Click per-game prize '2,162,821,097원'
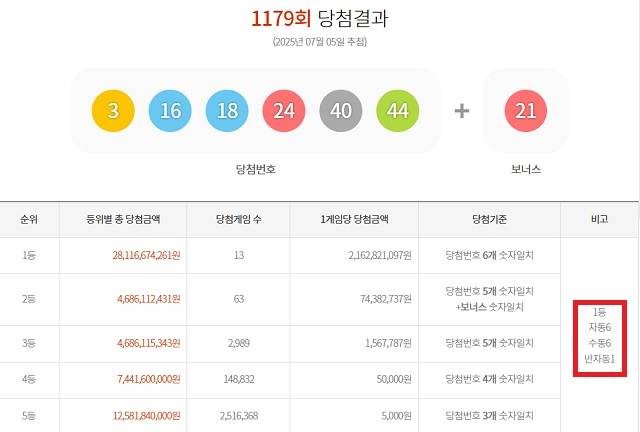Screen dimensions: 640x432 [x=380, y=255]
